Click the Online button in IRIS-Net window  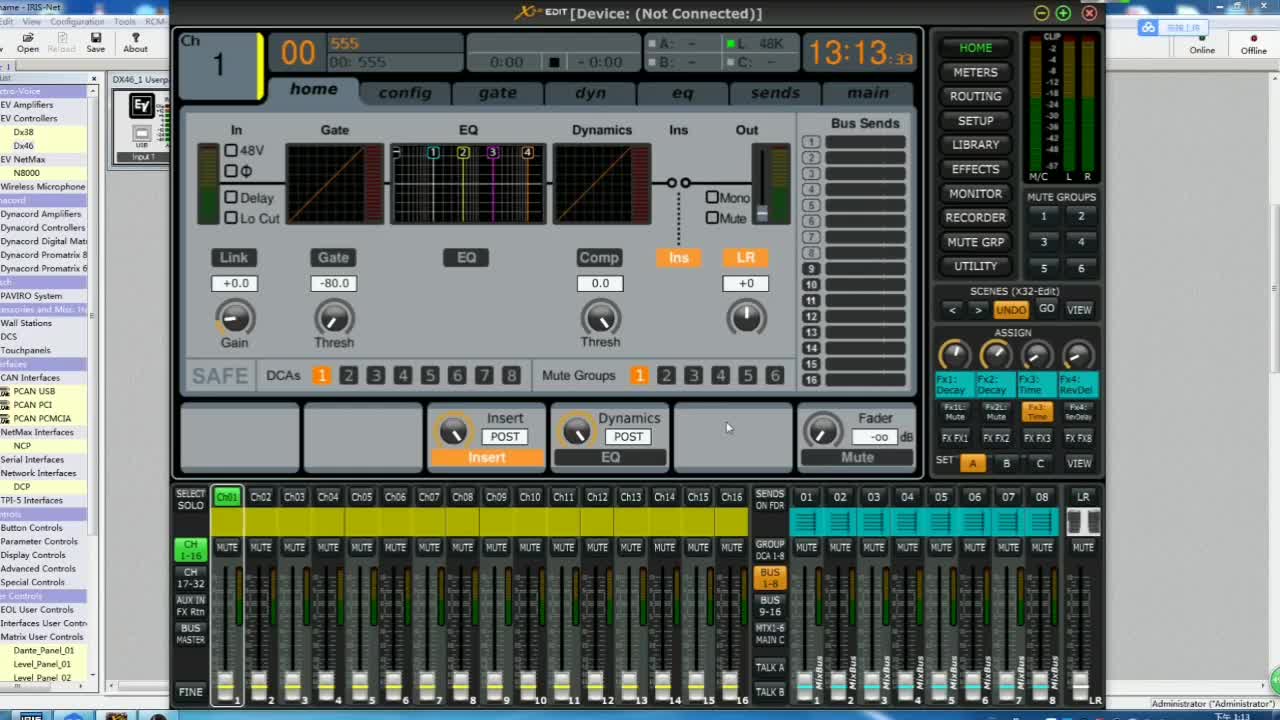coord(1202,44)
